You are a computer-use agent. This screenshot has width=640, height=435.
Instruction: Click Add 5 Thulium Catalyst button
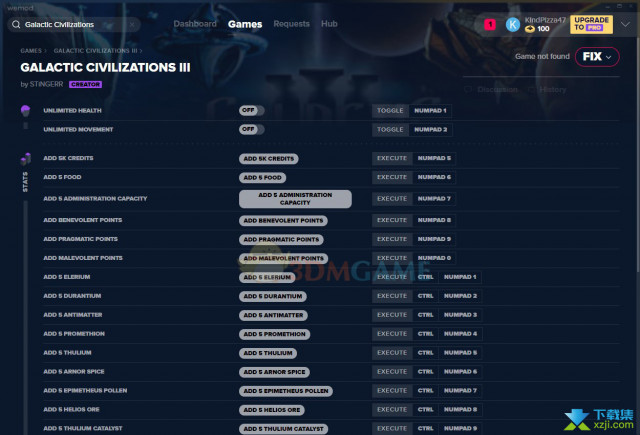(283, 429)
